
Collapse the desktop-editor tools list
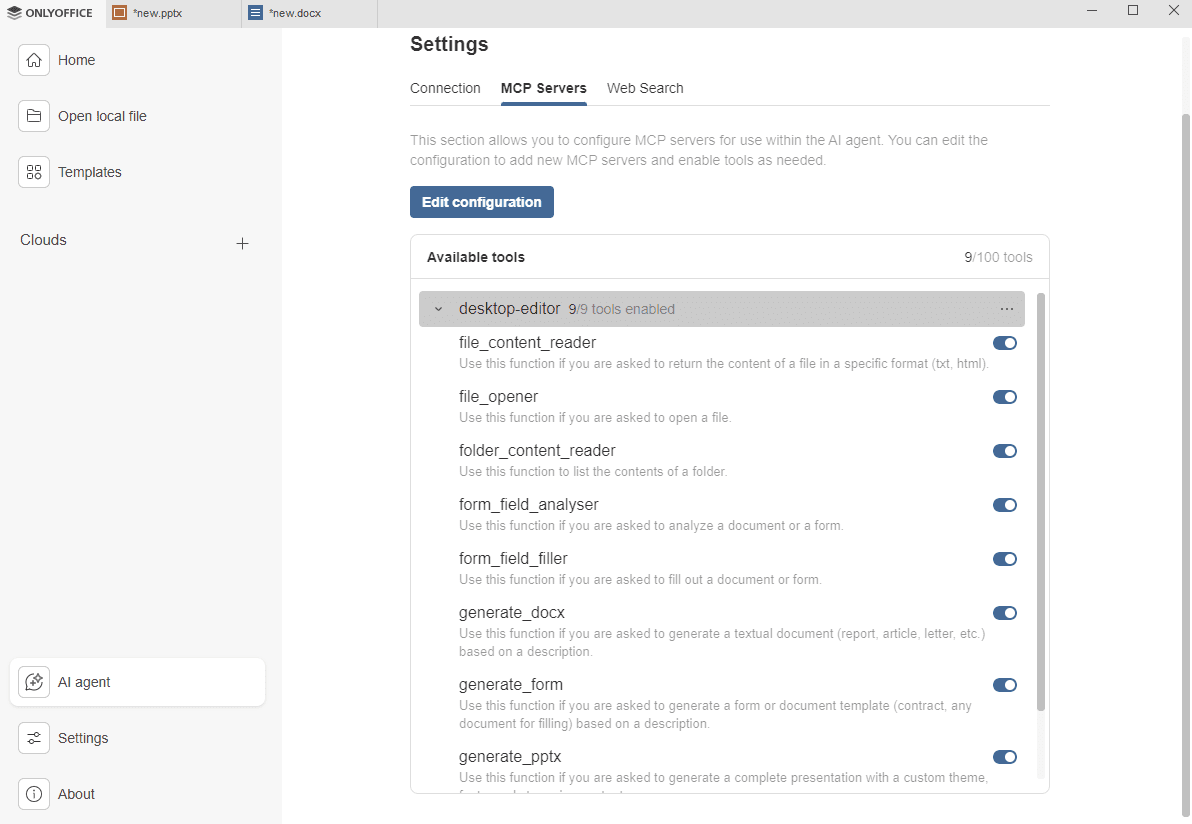[437, 308]
